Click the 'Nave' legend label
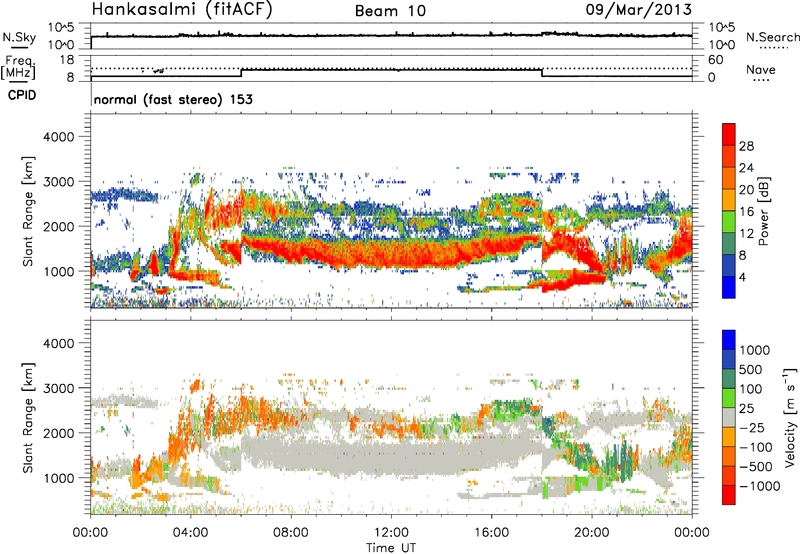This screenshot has width=800, height=554. 761,69
